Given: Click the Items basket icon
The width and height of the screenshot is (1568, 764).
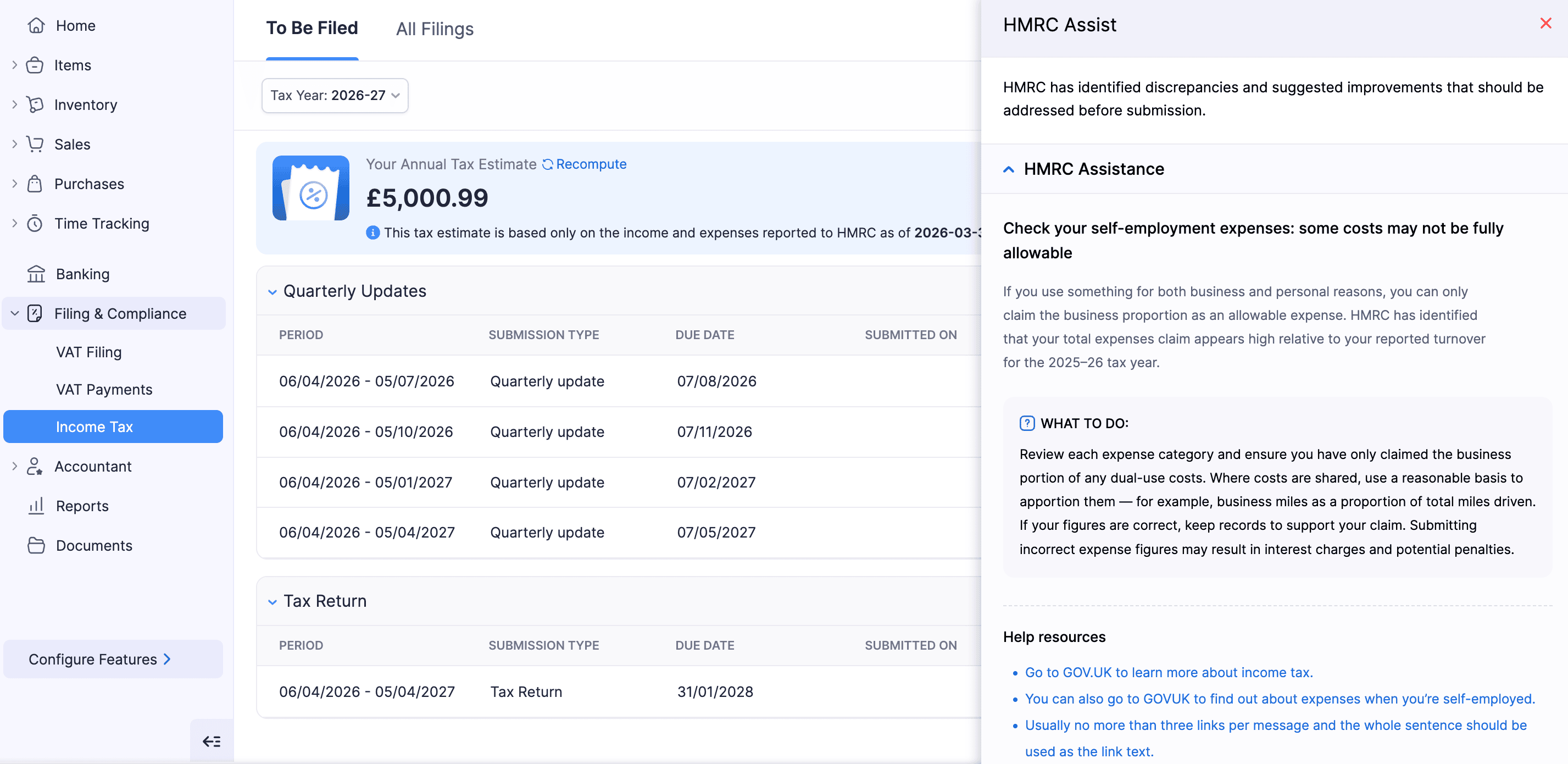Looking at the screenshot, I should pos(35,65).
